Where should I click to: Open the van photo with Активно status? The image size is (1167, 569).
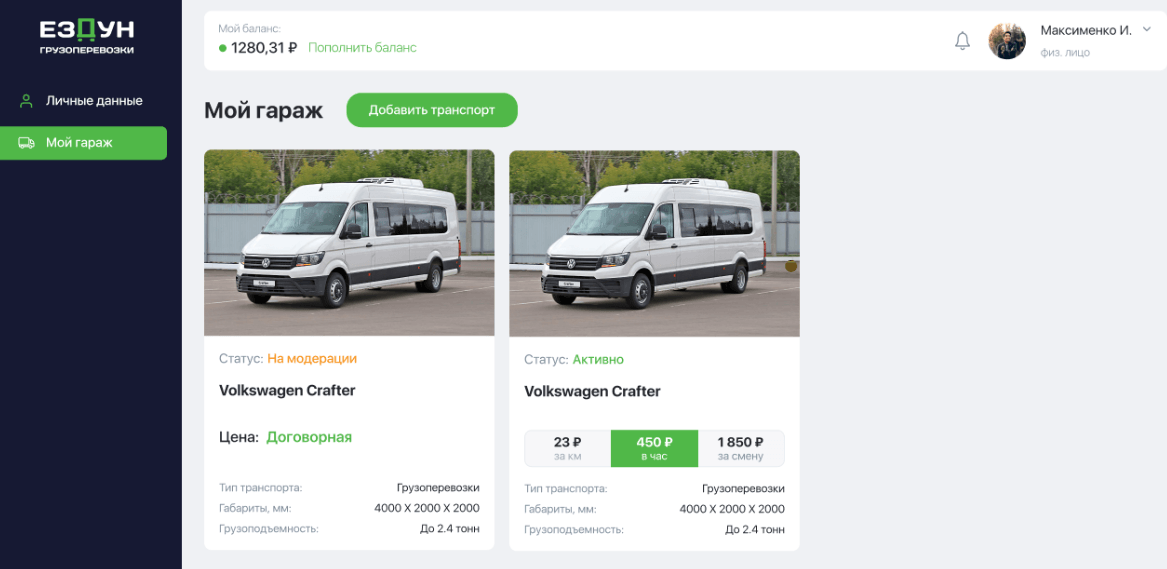[x=654, y=242]
